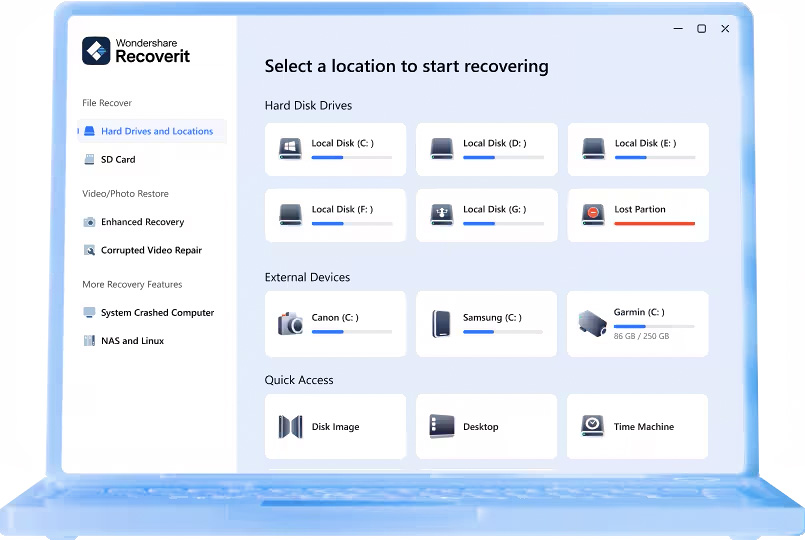Click the Samsung external drive icon
The height and width of the screenshot is (540, 805).
[x=442, y=323]
